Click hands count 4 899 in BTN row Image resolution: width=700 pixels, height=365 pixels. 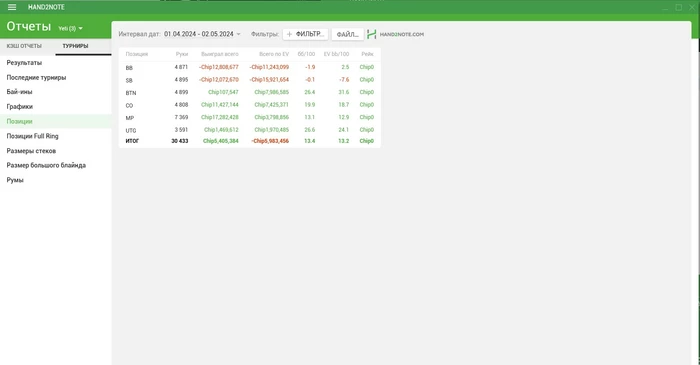(181, 92)
